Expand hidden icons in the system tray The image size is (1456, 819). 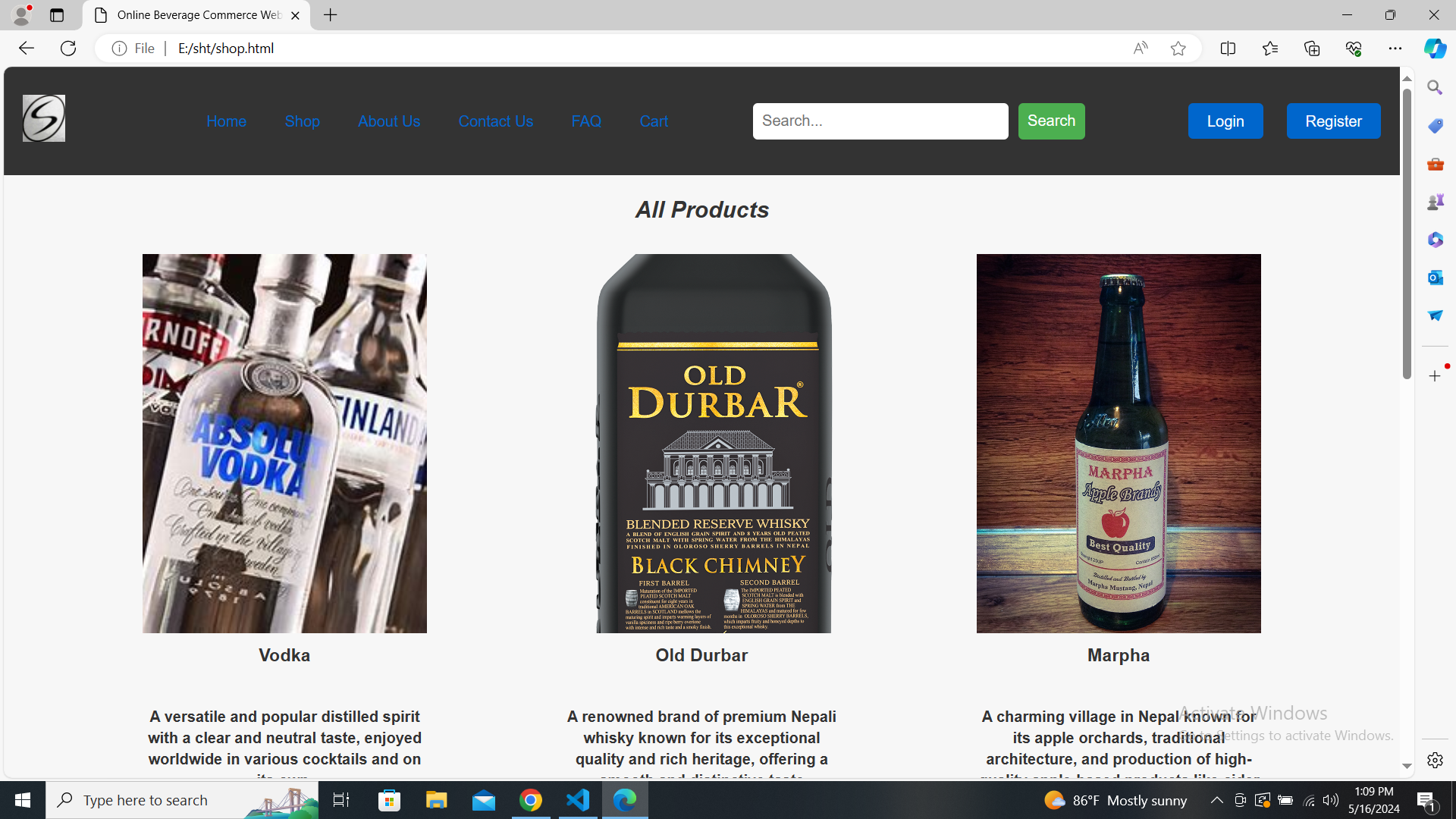1217,800
